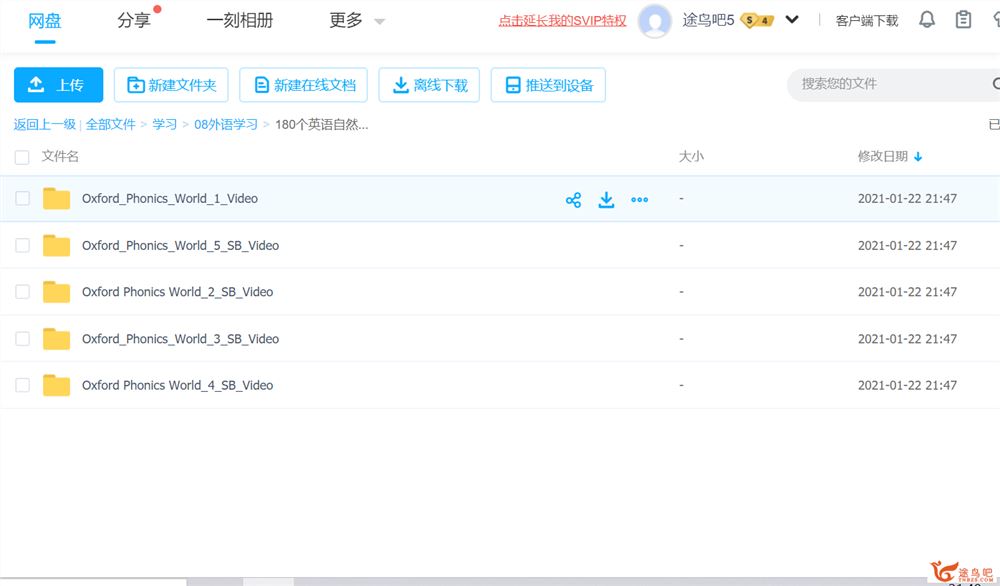Select checkbox for Oxford Phonics World_2_SB_Video

coord(22,292)
